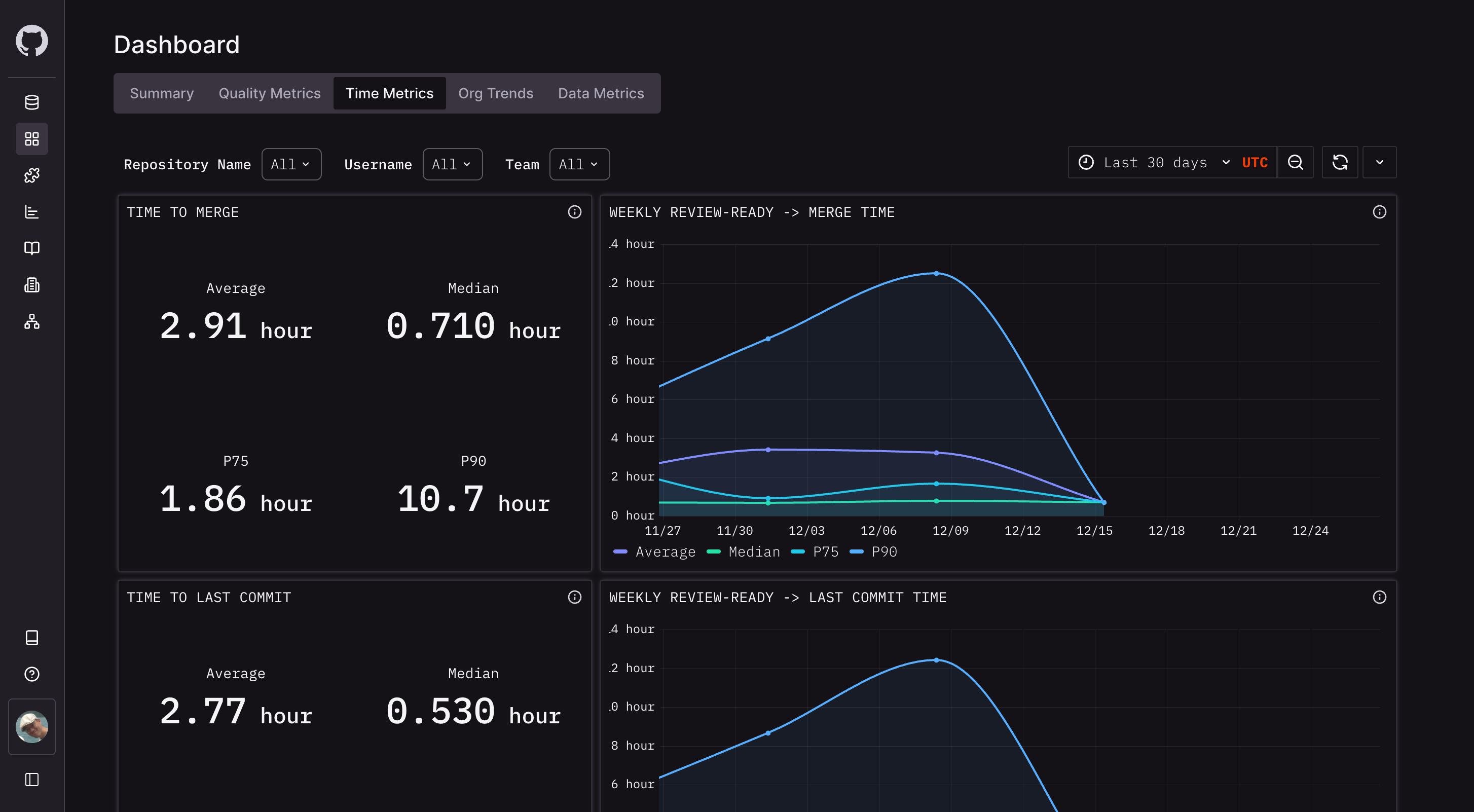Select the dashboard grid icon

pos(31,139)
